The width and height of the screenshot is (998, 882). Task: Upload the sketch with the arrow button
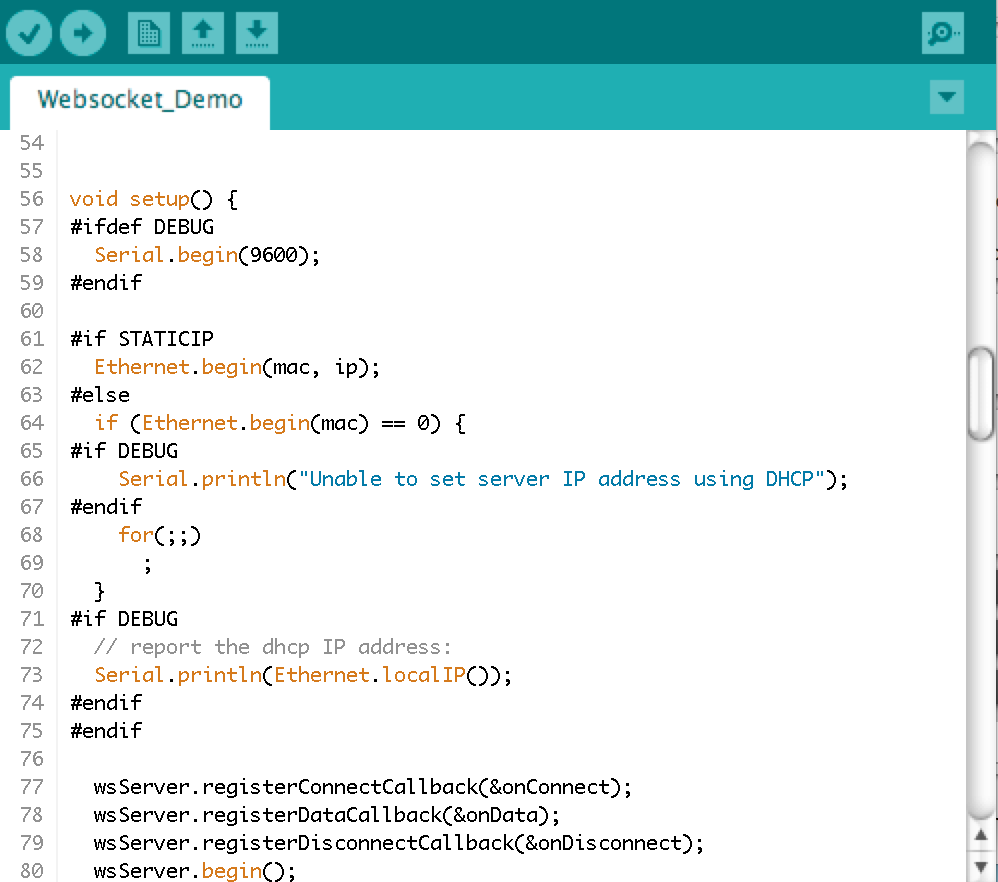click(x=83, y=33)
